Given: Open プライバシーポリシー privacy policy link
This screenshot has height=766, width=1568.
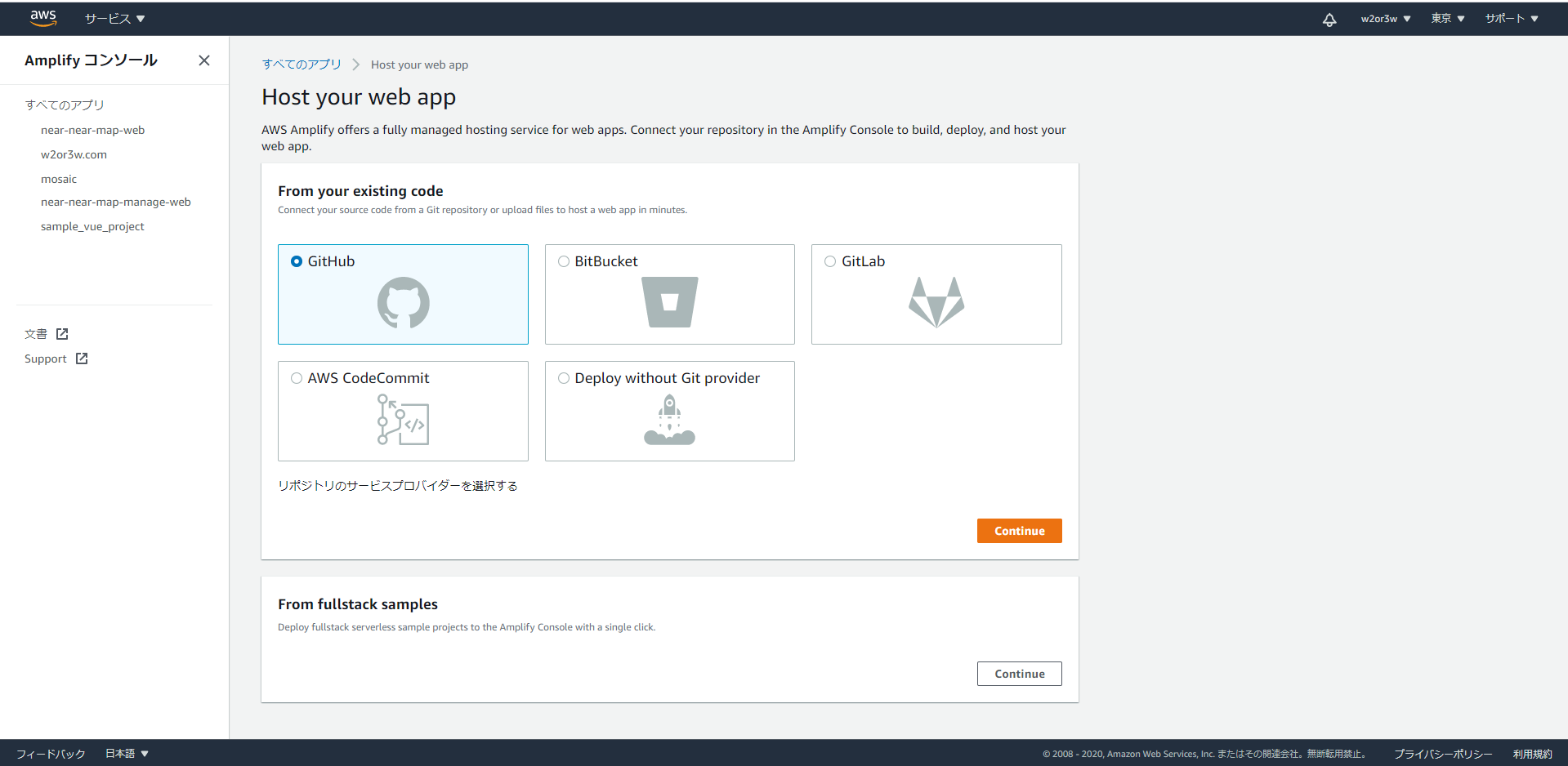Looking at the screenshot, I should (x=1443, y=754).
